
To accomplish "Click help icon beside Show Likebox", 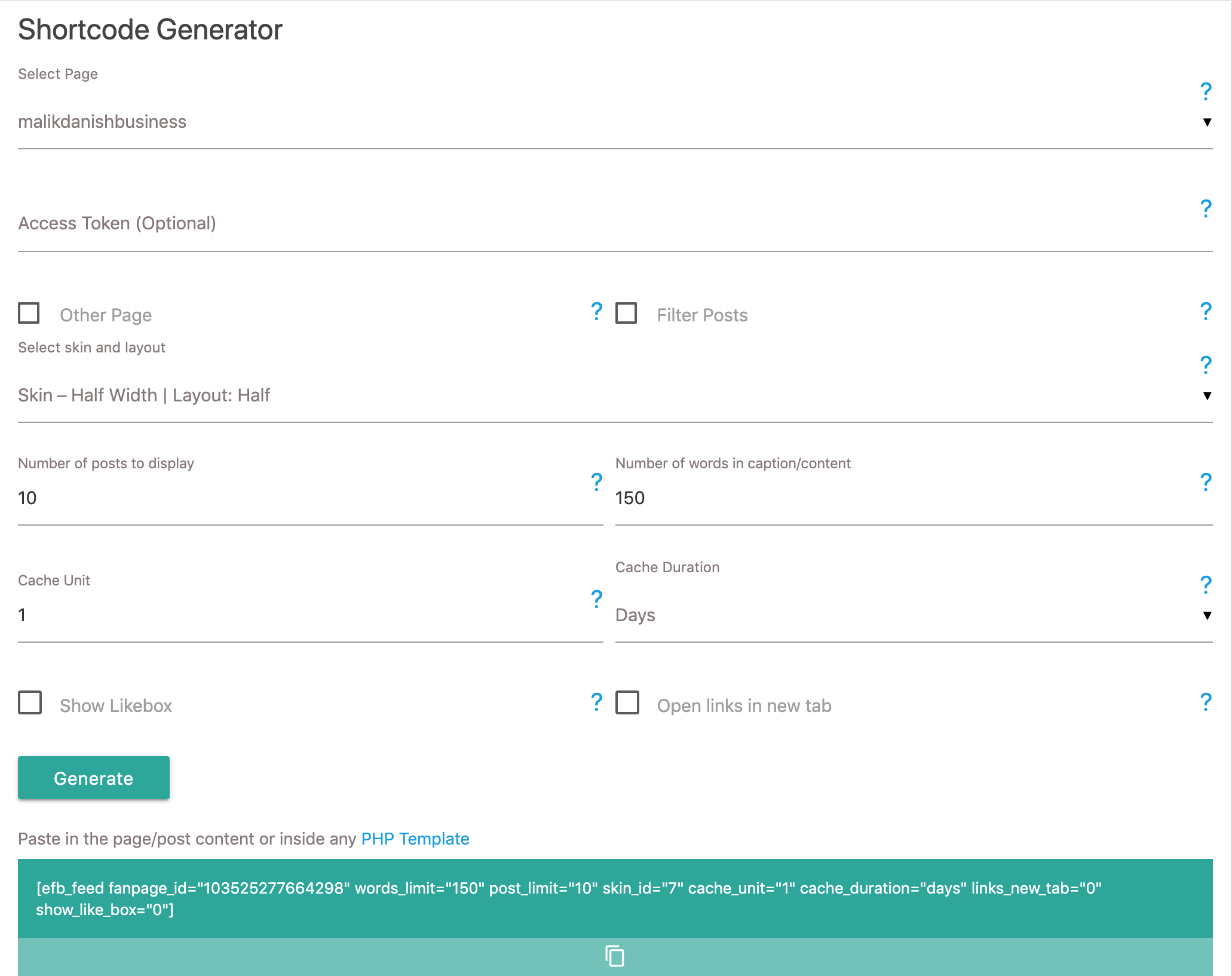I will pos(596,702).
